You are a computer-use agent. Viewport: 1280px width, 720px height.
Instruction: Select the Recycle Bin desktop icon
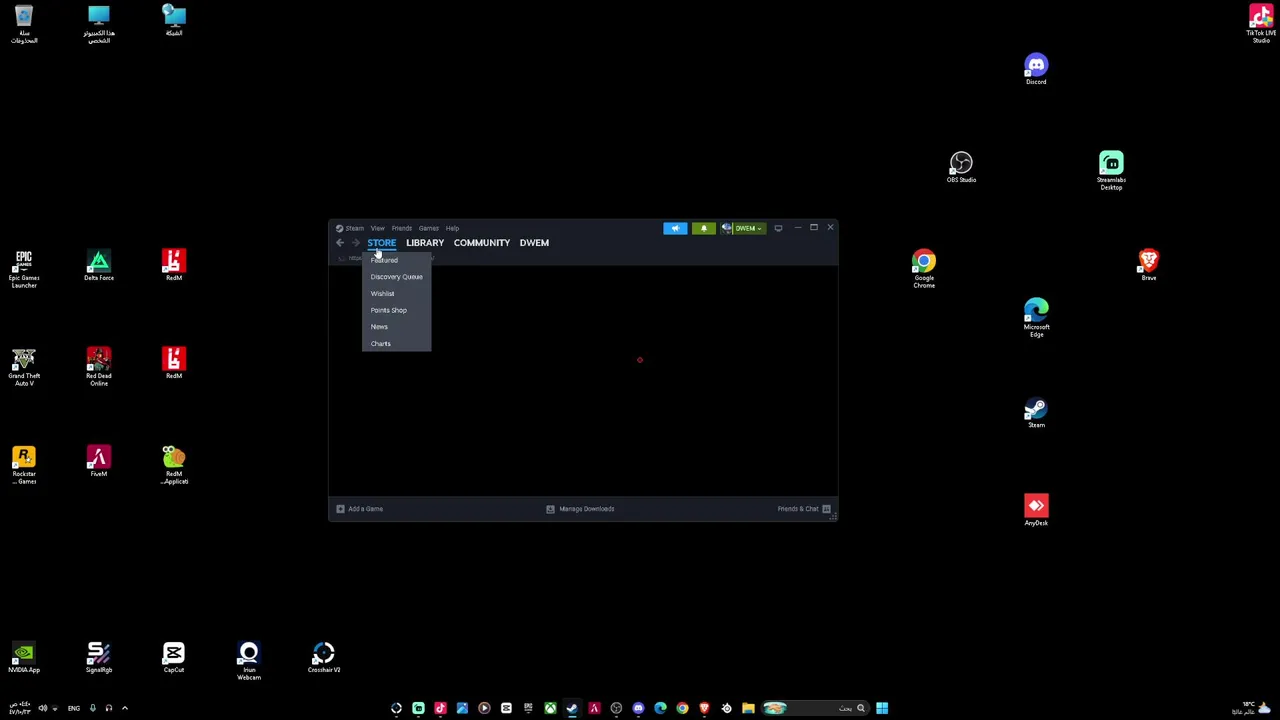(24, 24)
